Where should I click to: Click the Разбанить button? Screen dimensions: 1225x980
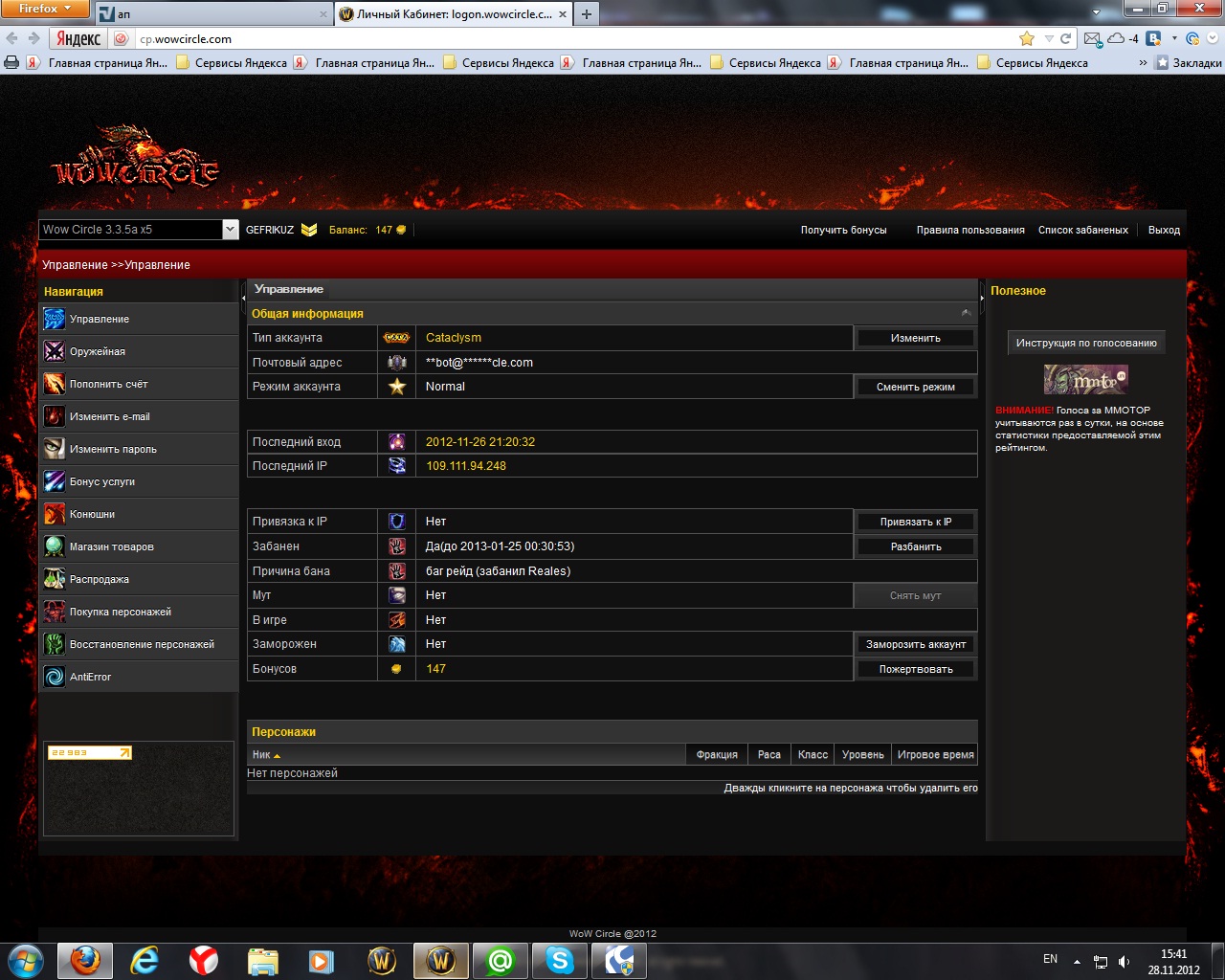point(916,546)
